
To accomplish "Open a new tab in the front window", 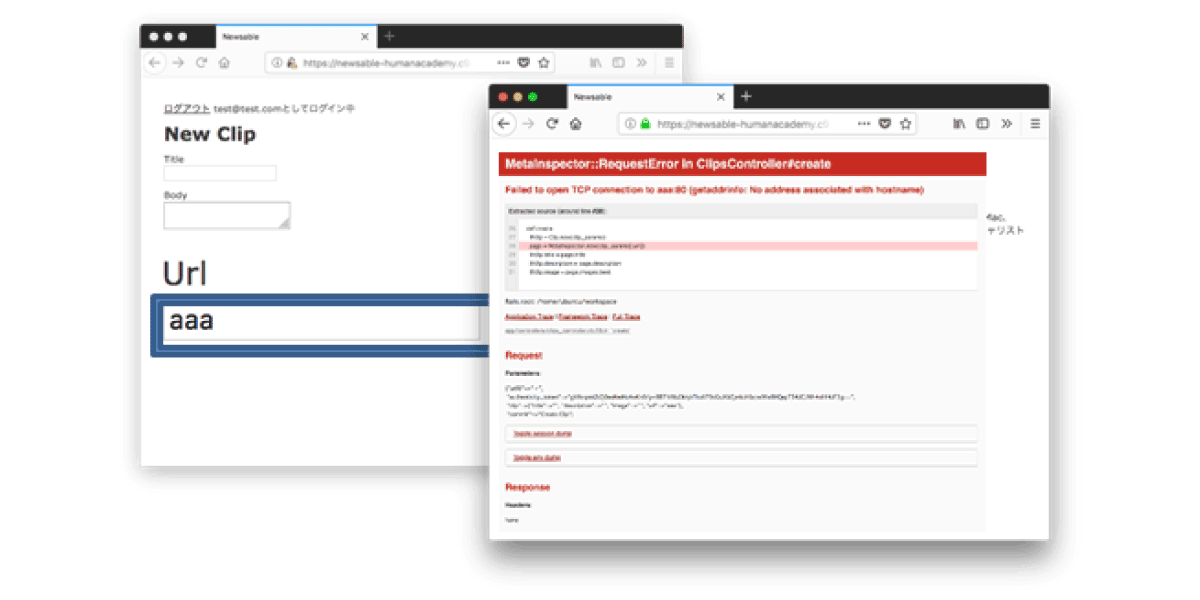I will pyautogui.click(x=746, y=96).
